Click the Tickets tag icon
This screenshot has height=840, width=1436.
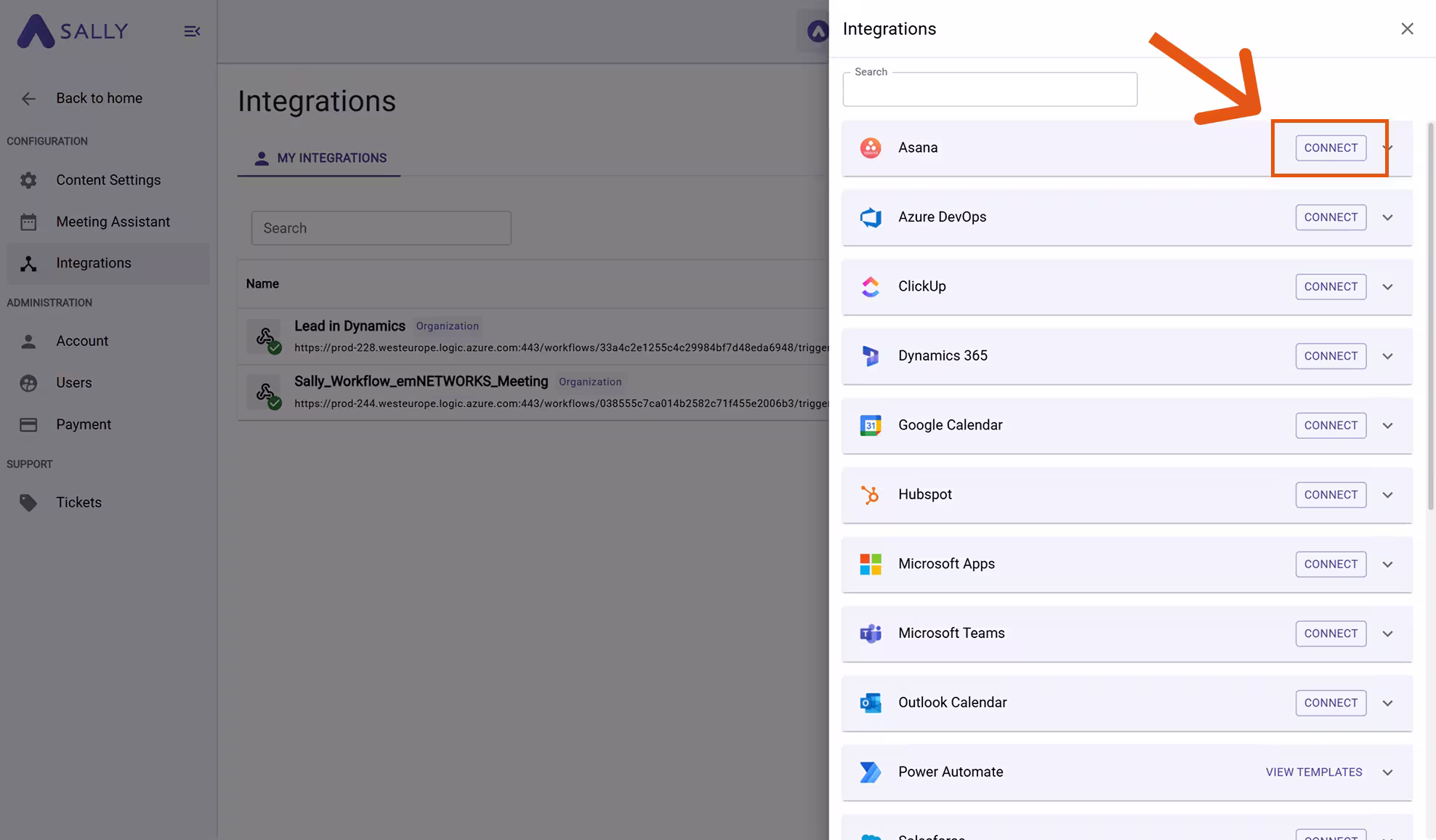coord(28,503)
